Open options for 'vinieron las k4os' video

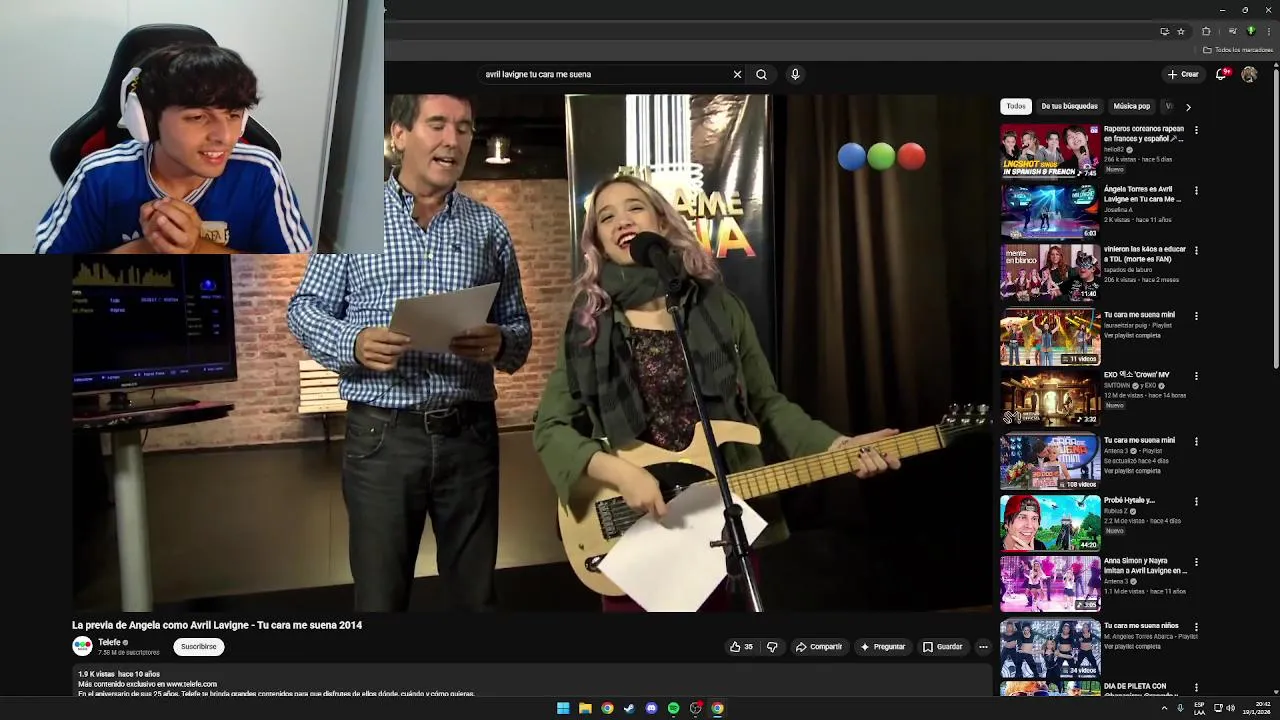pyautogui.click(x=1196, y=250)
